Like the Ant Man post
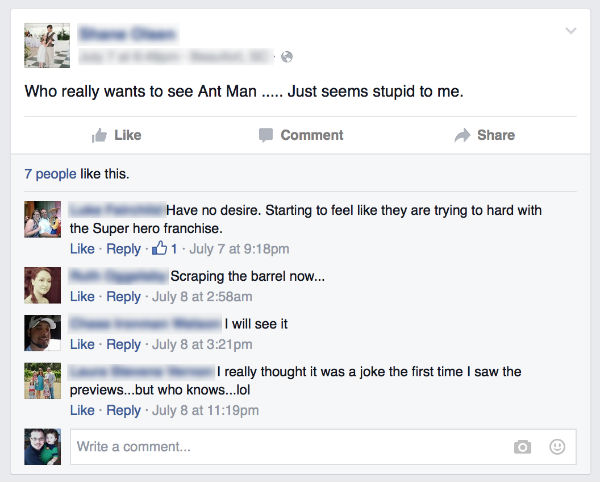Viewport: 600px width, 482px height. 116,135
